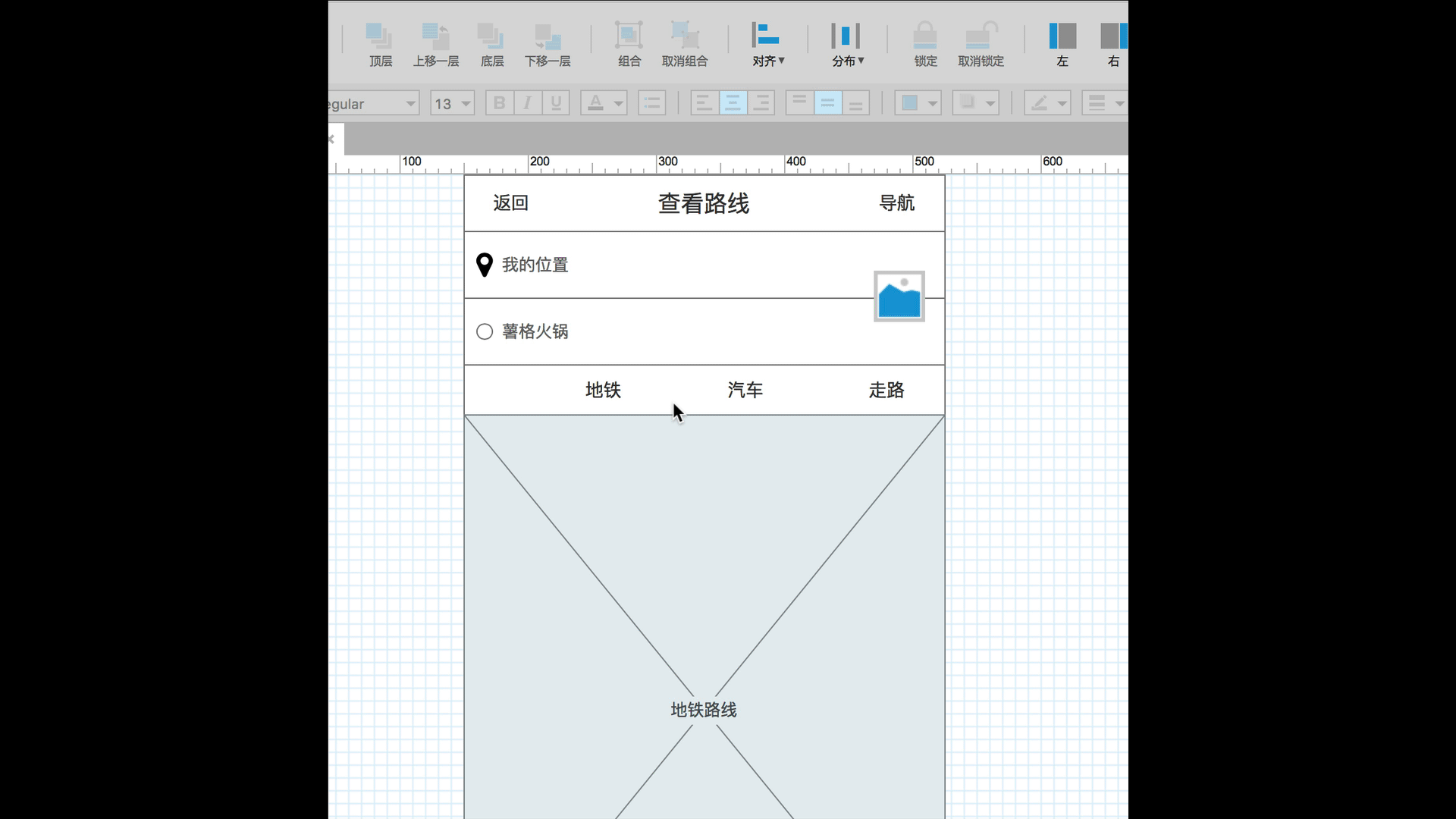
Task: Click the 导航 label
Action: 896,203
